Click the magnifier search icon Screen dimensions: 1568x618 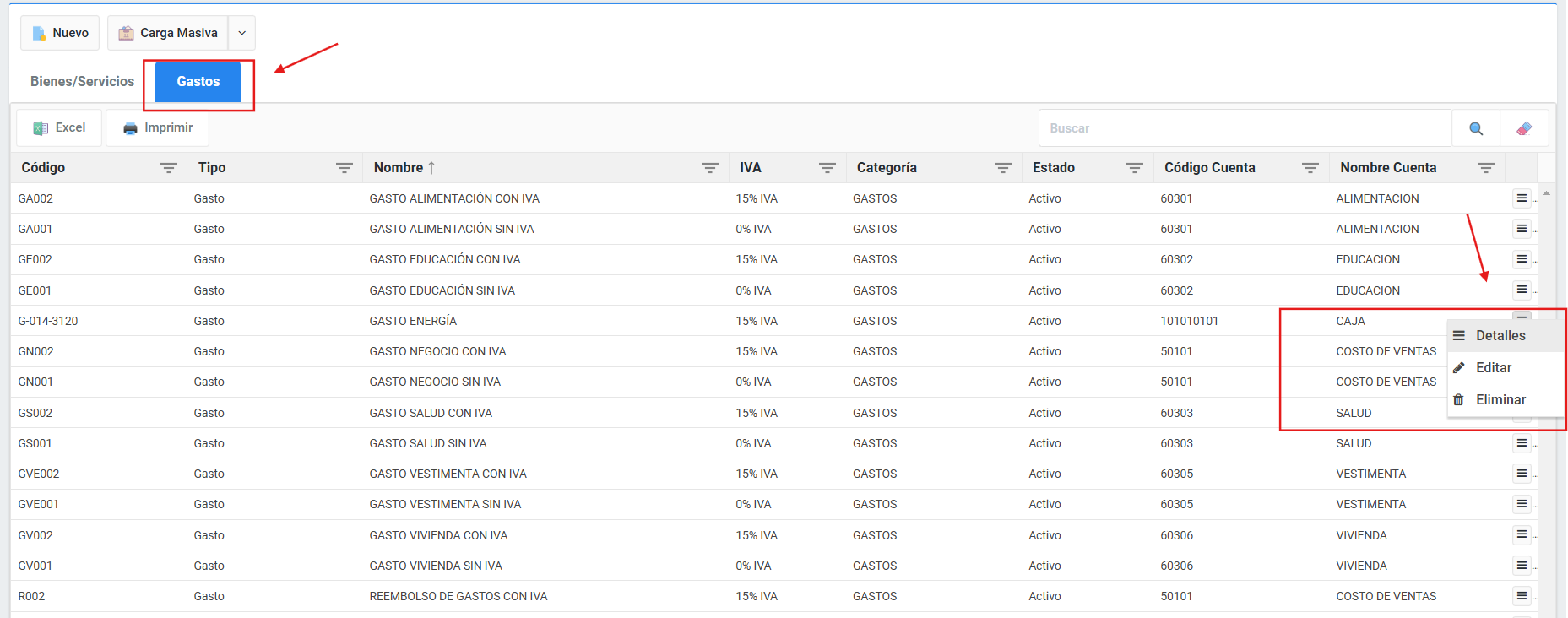pyautogui.click(x=1475, y=128)
